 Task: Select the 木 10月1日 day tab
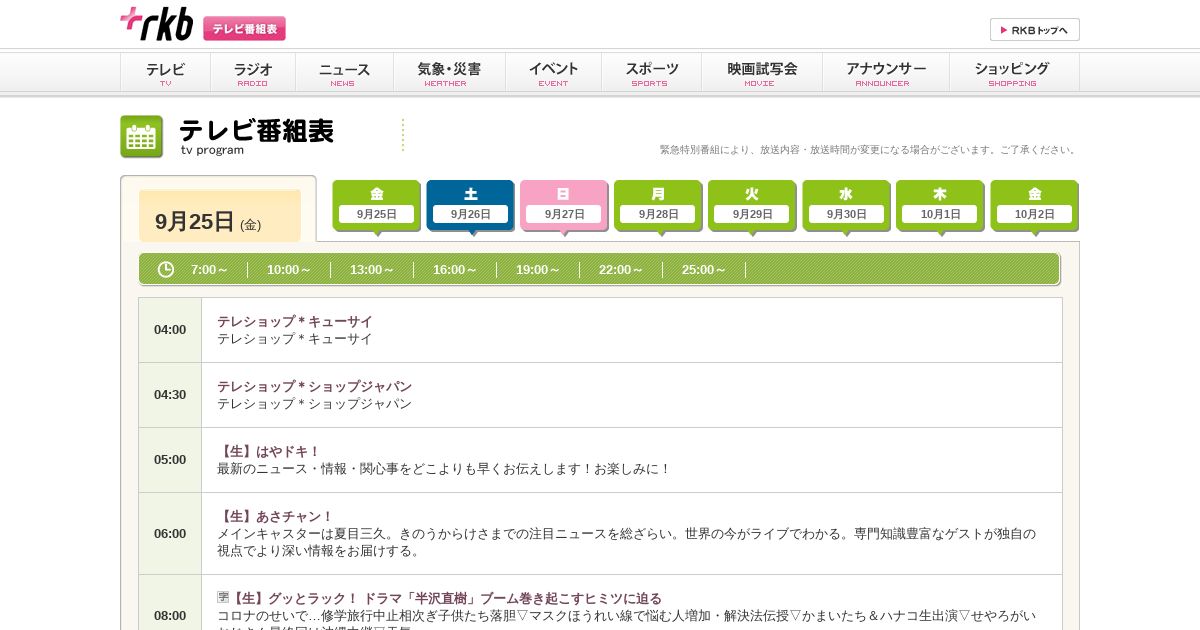(940, 206)
